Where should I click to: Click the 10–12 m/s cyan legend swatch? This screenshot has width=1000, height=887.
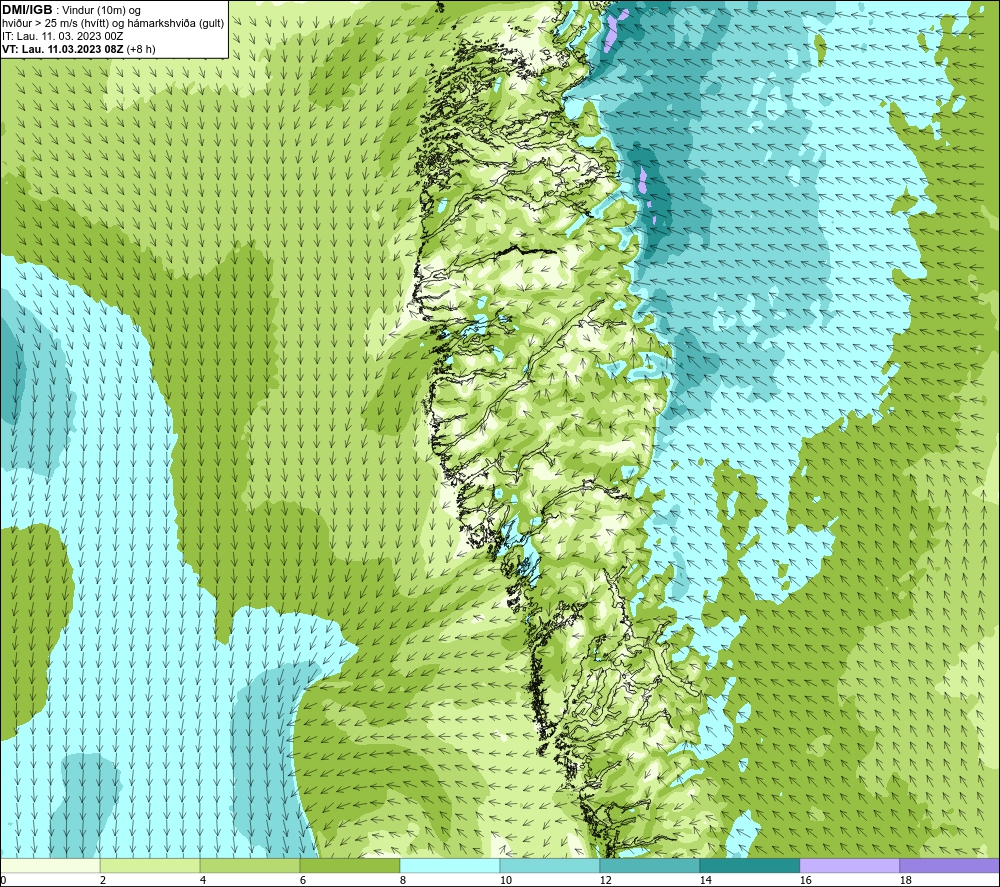(550, 865)
